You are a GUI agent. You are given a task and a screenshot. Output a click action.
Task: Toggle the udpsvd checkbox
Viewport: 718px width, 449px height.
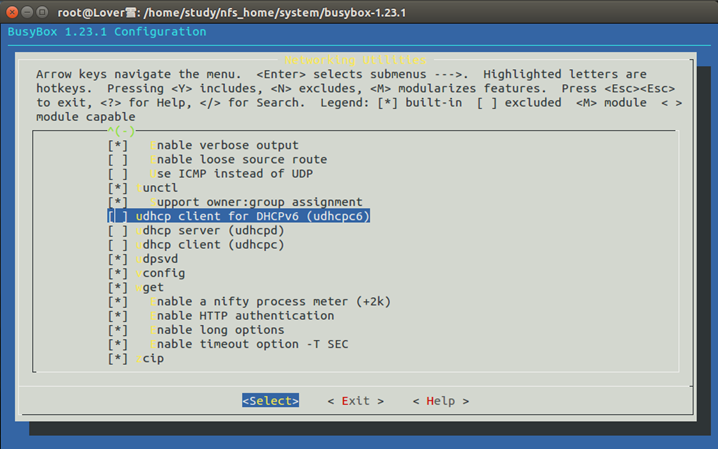point(118,259)
